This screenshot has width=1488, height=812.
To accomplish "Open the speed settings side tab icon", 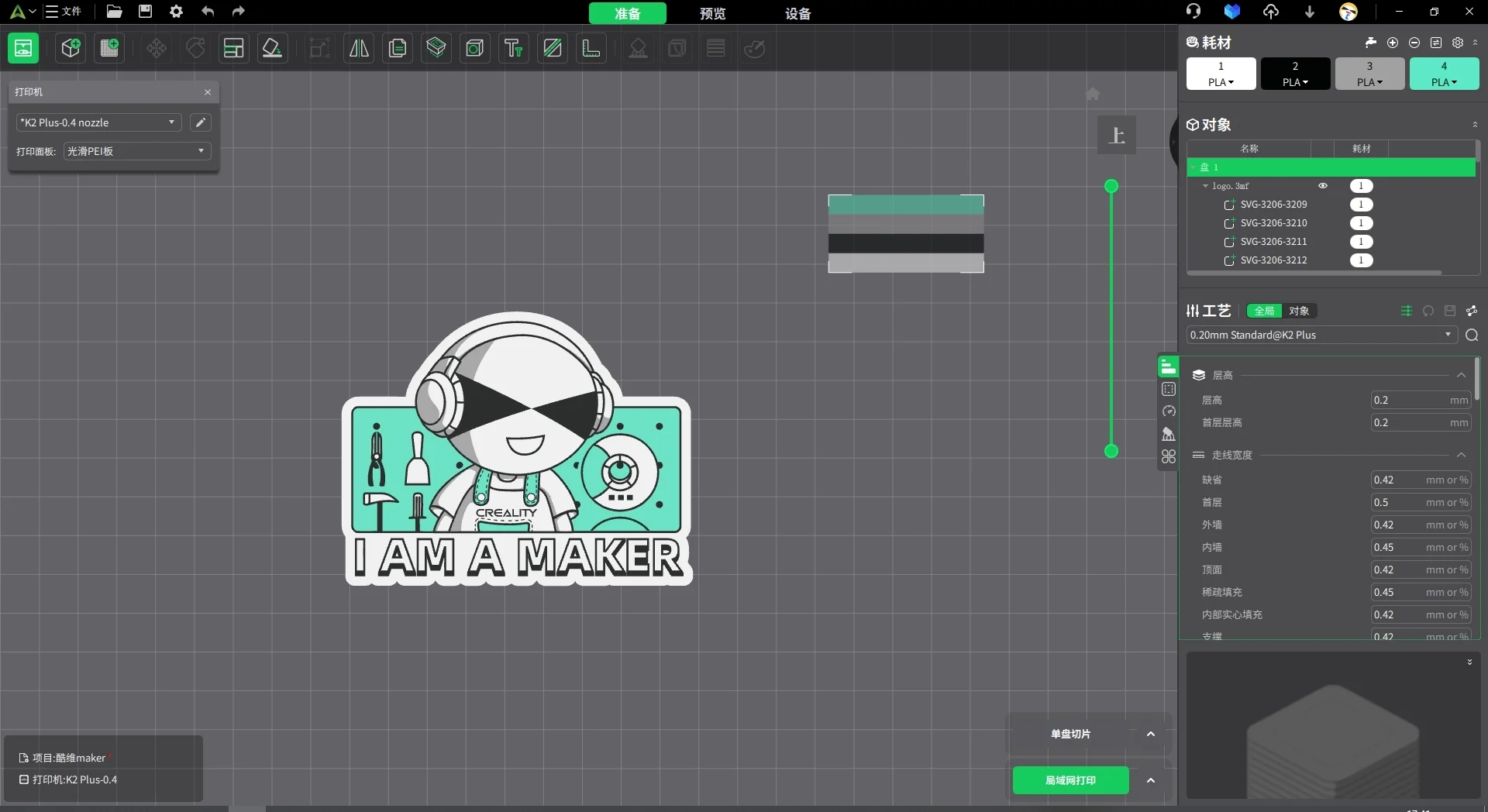I will 1169,411.
